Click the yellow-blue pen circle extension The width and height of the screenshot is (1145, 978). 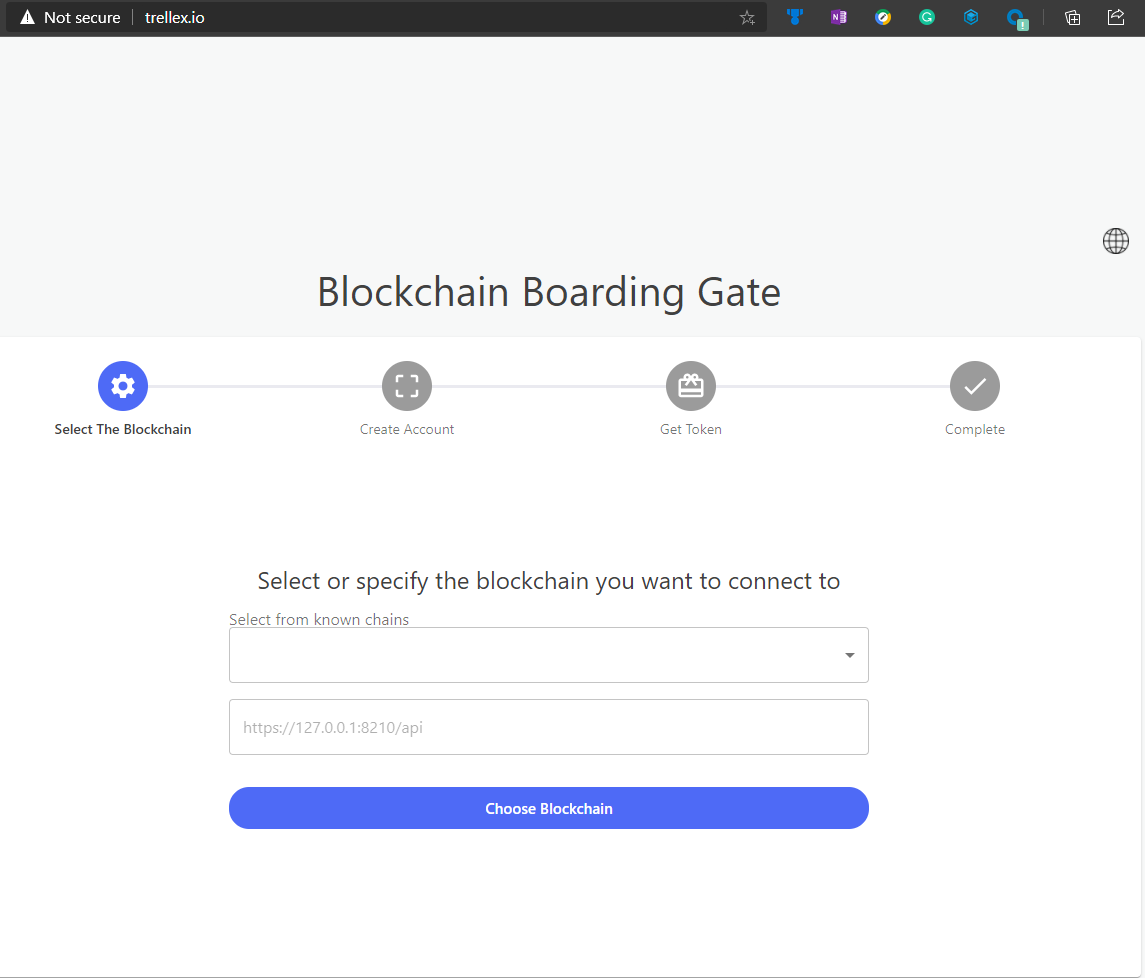click(x=883, y=17)
